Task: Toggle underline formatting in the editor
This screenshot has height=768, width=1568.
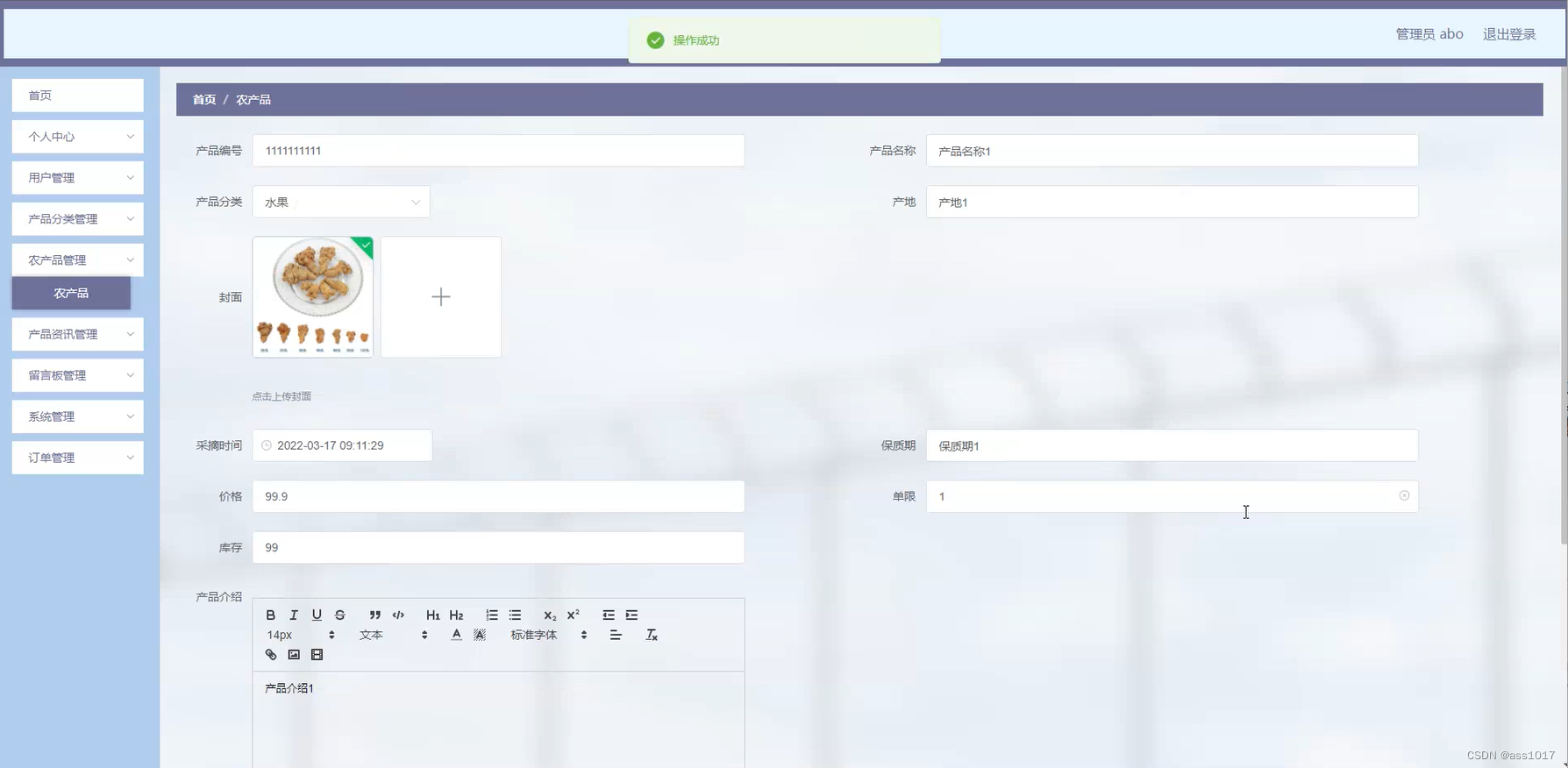Action: tap(317, 615)
